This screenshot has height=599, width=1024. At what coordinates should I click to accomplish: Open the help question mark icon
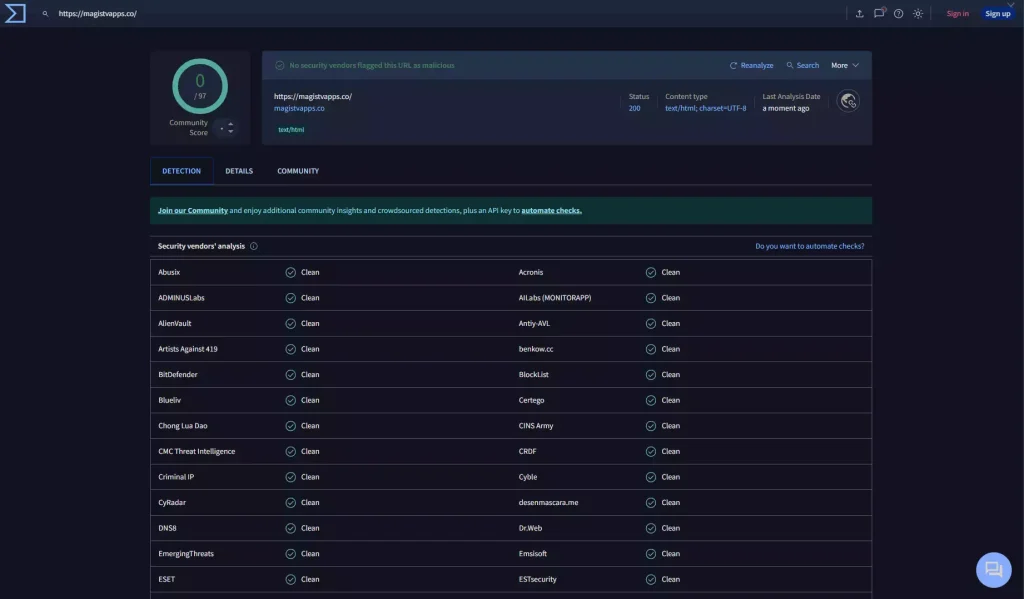click(899, 14)
